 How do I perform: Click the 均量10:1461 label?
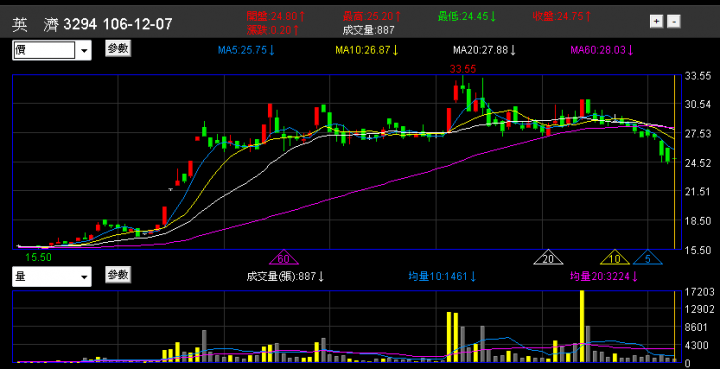tap(442, 277)
